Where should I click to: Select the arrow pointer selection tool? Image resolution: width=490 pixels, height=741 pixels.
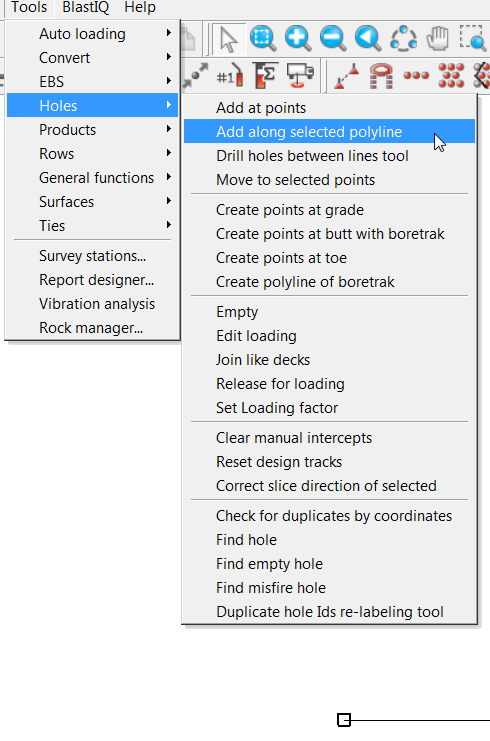point(229,39)
